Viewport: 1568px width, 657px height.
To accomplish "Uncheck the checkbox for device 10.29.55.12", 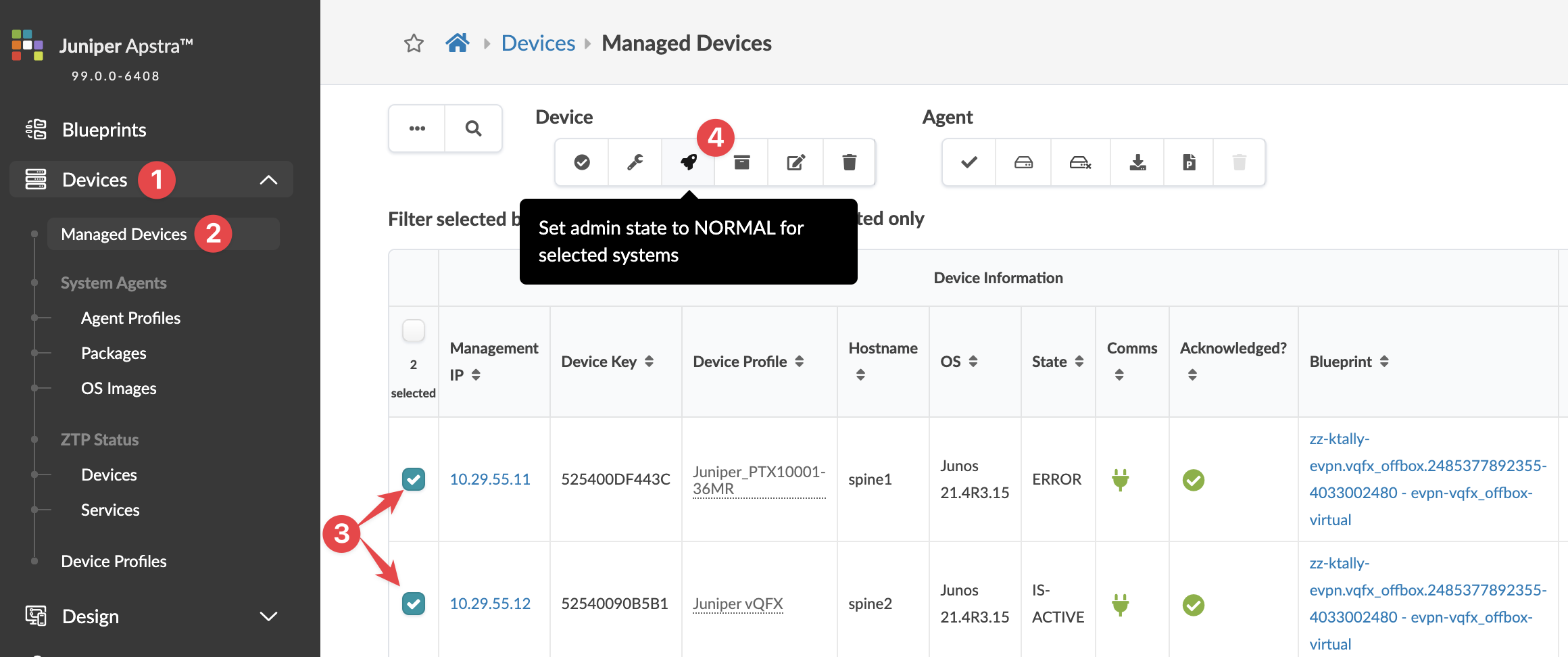I will [x=414, y=604].
